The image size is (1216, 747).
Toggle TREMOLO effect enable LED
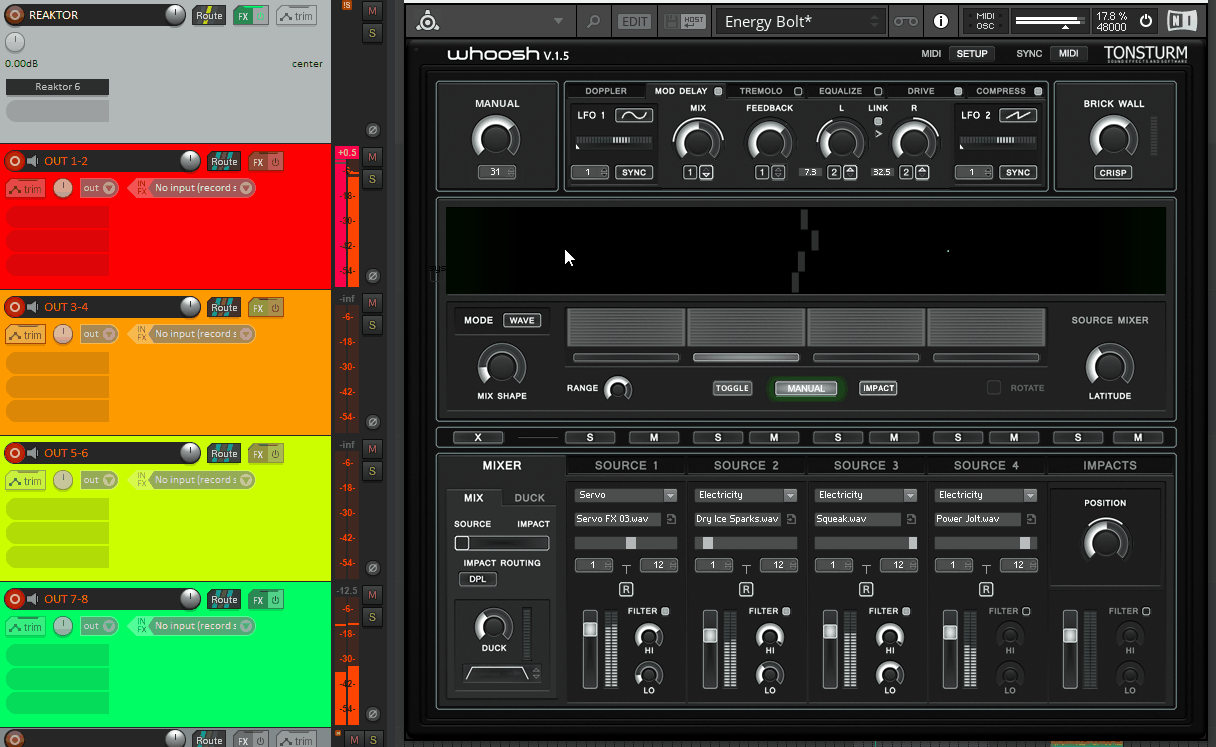tap(798, 91)
